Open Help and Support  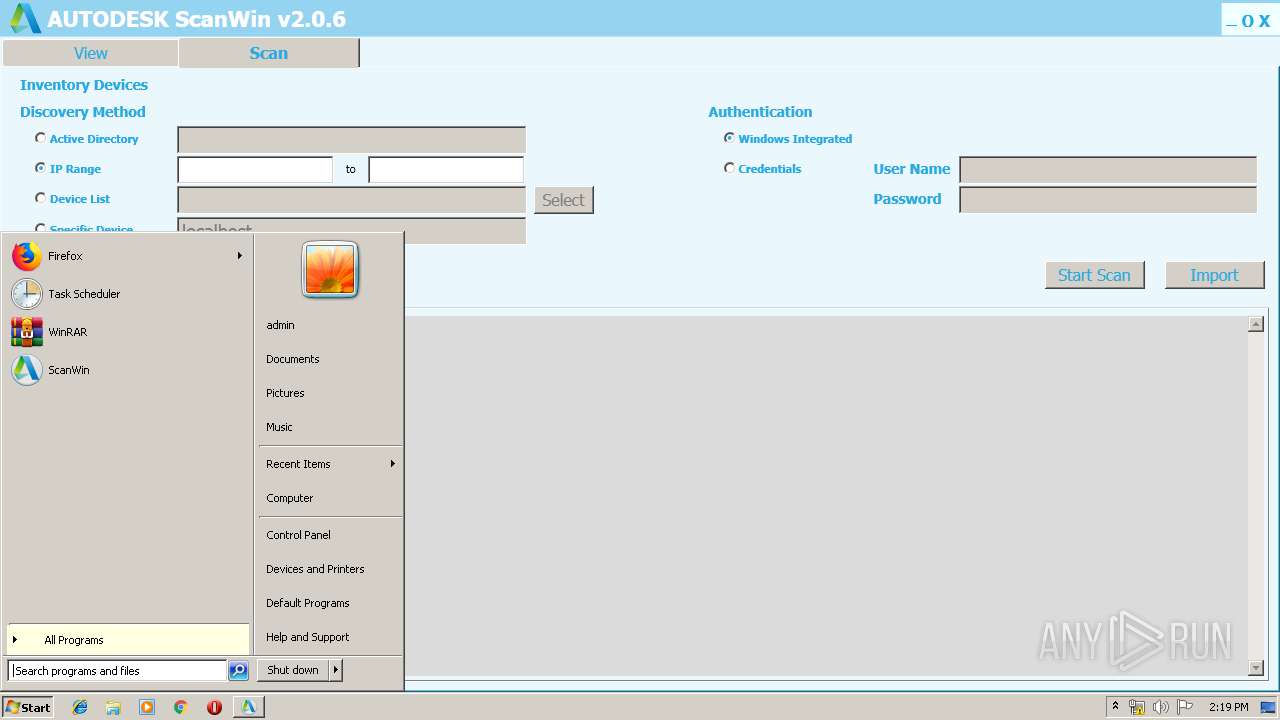click(308, 637)
